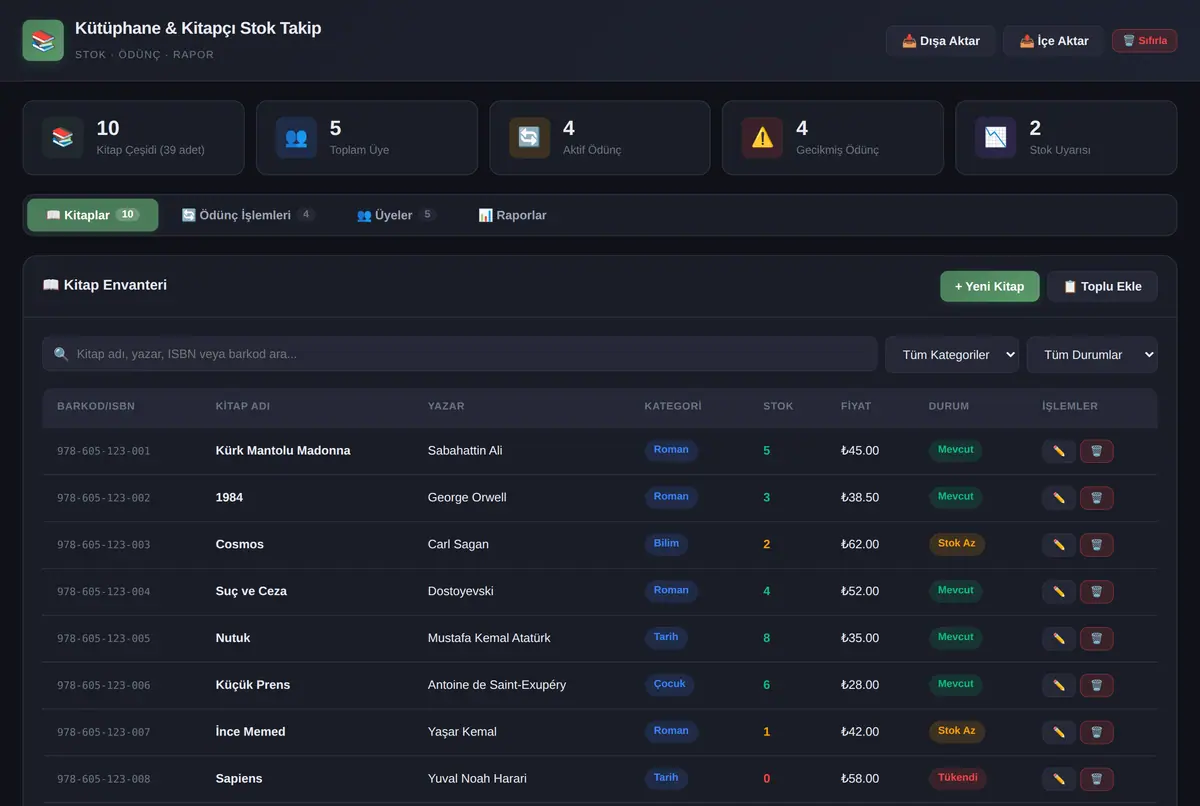Click the Stok Uyarısı stat card
1200x806 pixels.
point(1066,138)
